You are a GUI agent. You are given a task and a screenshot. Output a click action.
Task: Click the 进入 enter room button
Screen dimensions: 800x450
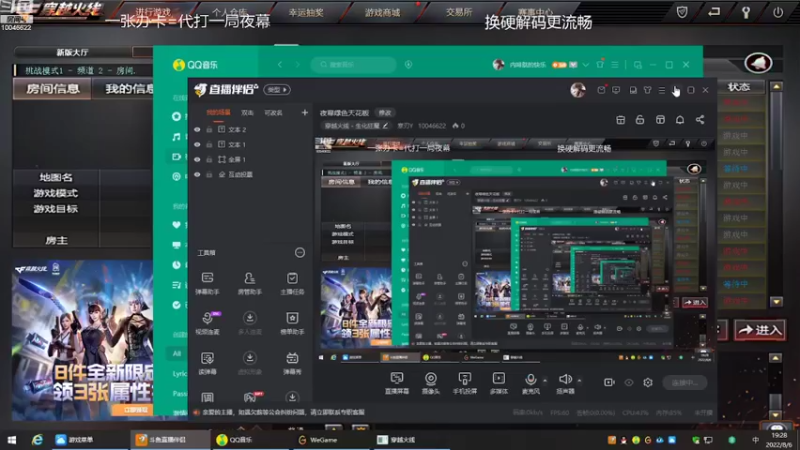pyautogui.click(x=760, y=330)
